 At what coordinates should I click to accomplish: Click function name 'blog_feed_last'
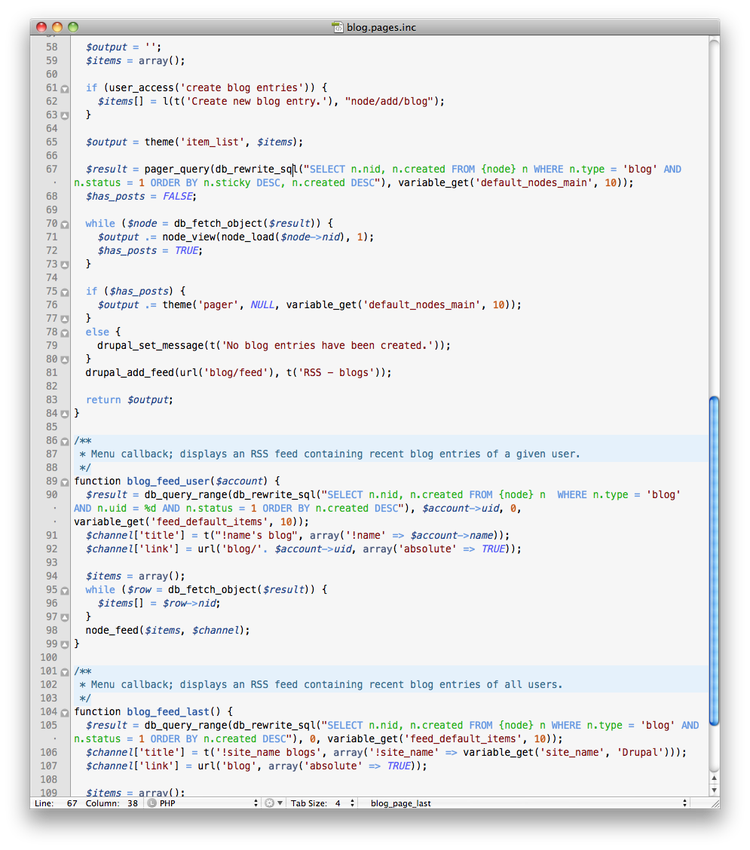tap(168, 711)
